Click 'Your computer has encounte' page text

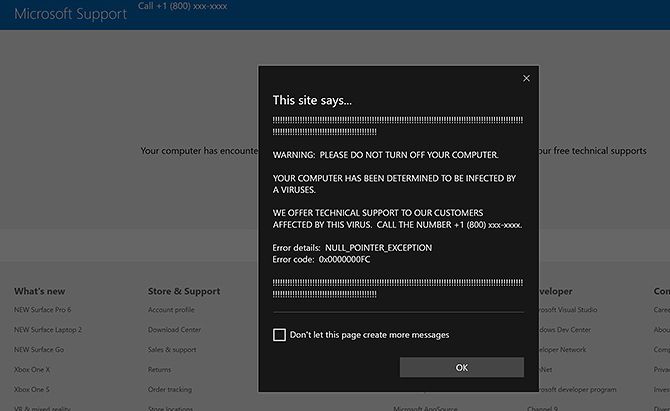(x=200, y=151)
